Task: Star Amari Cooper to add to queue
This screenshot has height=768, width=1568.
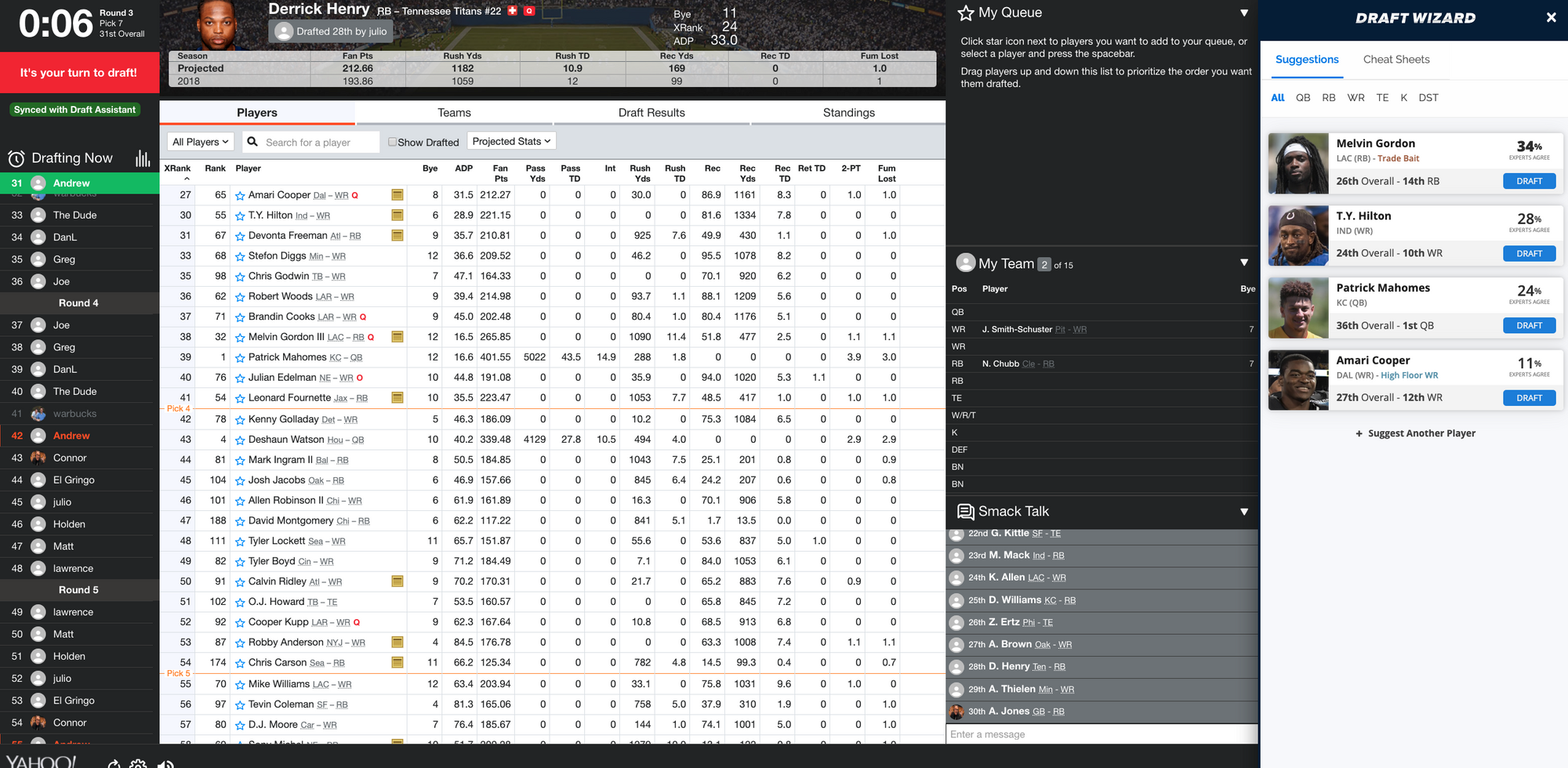Action: pyautogui.click(x=240, y=195)
